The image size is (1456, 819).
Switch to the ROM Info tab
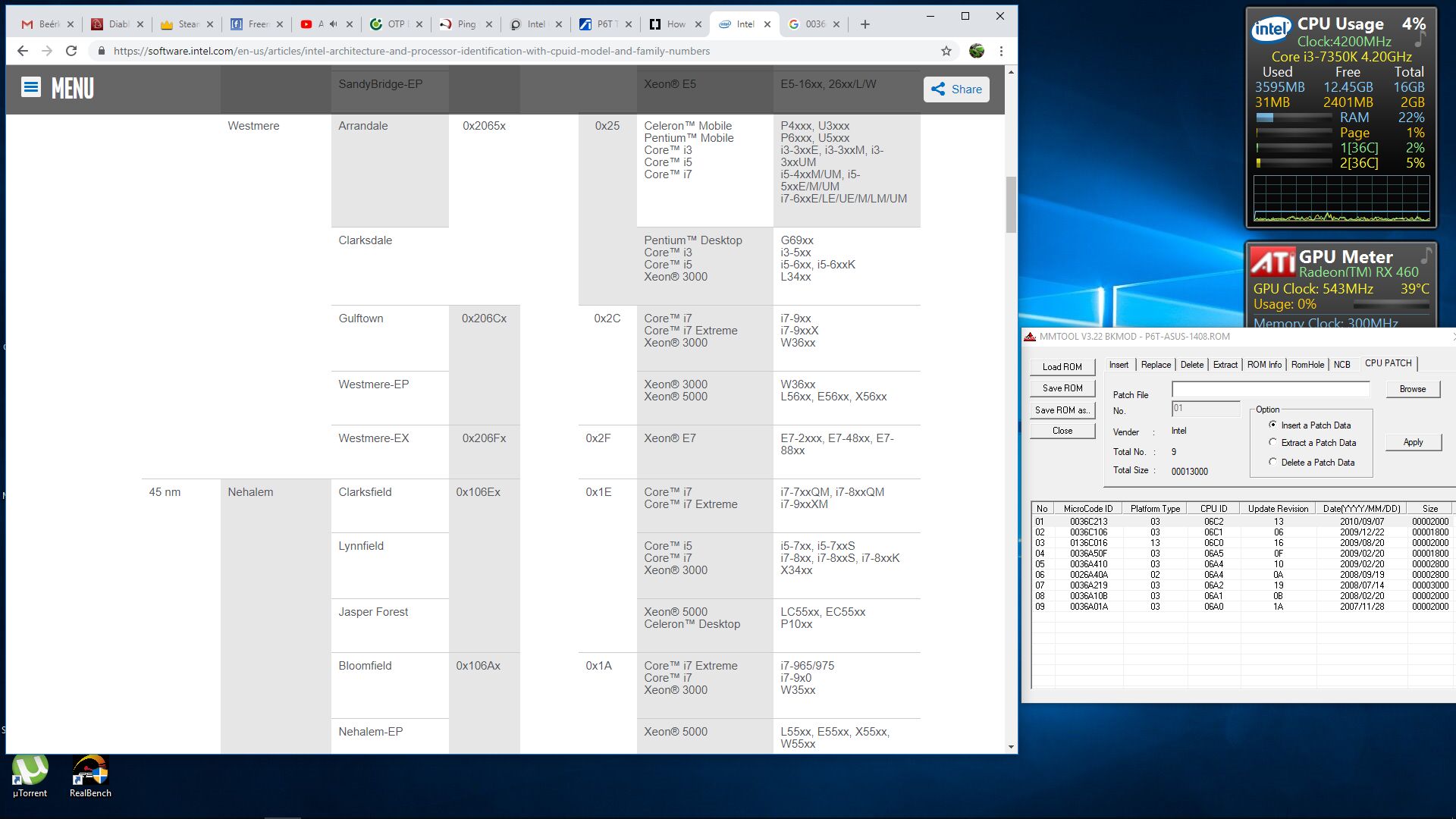1264,365
